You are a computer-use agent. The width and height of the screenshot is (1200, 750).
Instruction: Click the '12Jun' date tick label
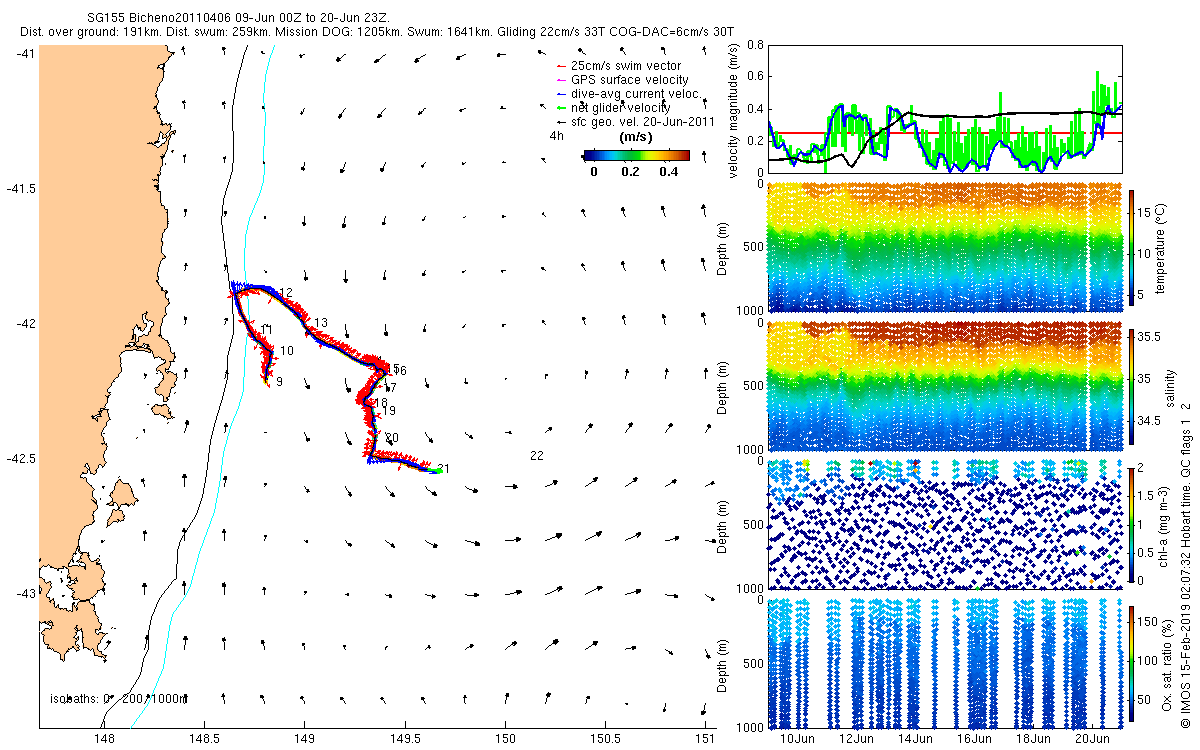856,739
